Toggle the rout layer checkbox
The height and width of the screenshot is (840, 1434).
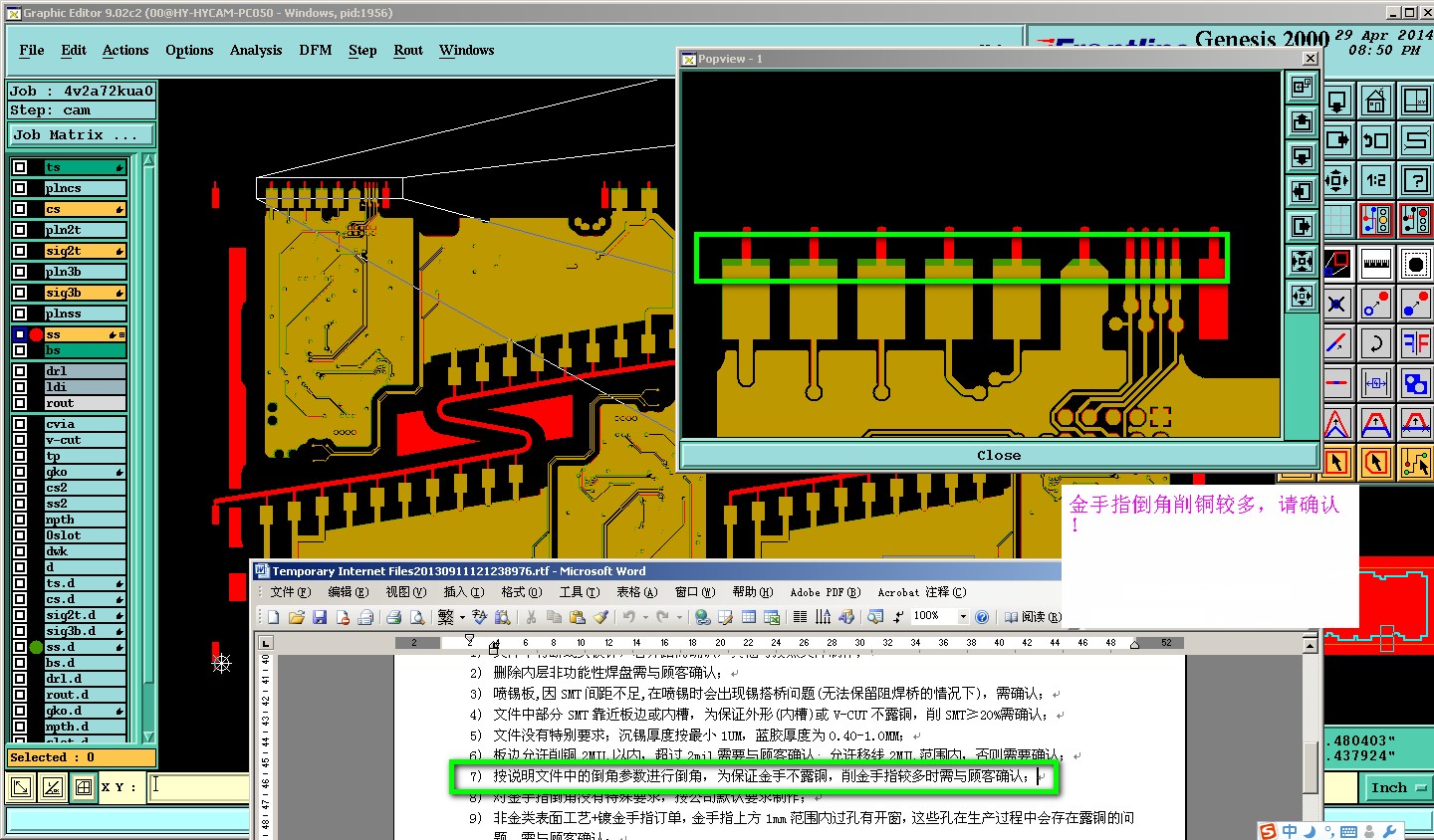tap(20, 403)
